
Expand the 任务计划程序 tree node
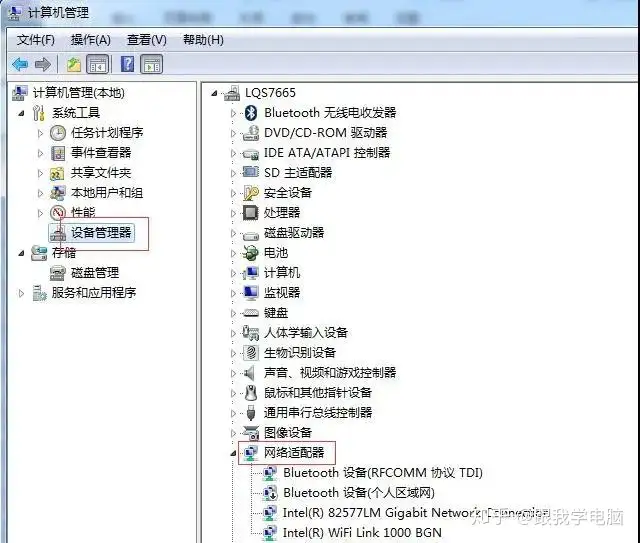[40, 133]
